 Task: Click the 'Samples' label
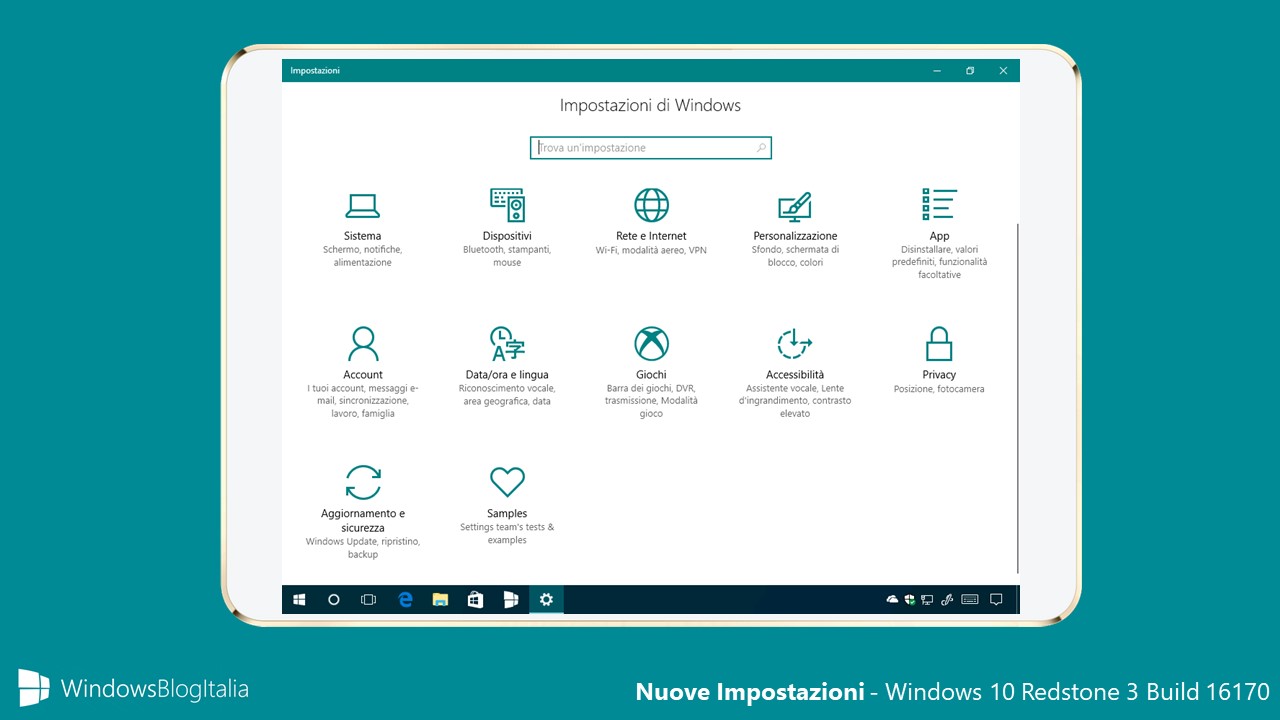[507, 513]
